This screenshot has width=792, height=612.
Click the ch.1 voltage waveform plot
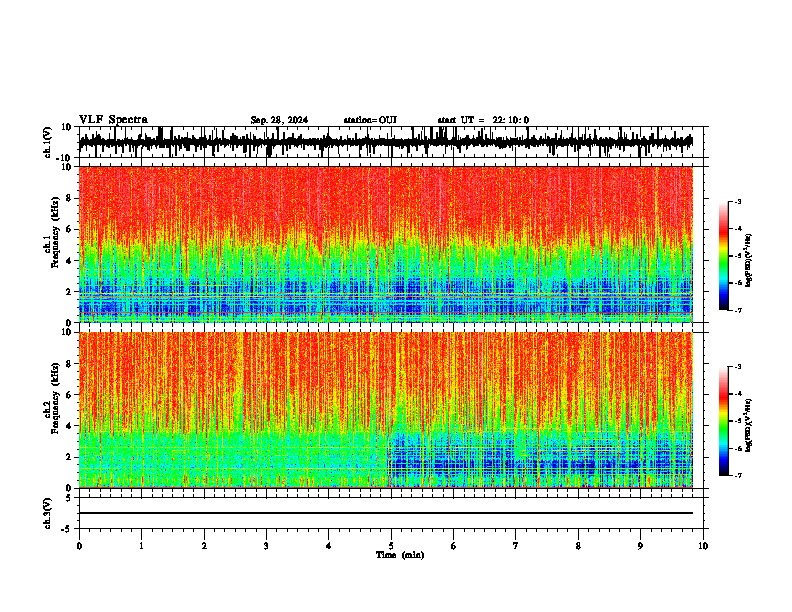coord(386,142)
